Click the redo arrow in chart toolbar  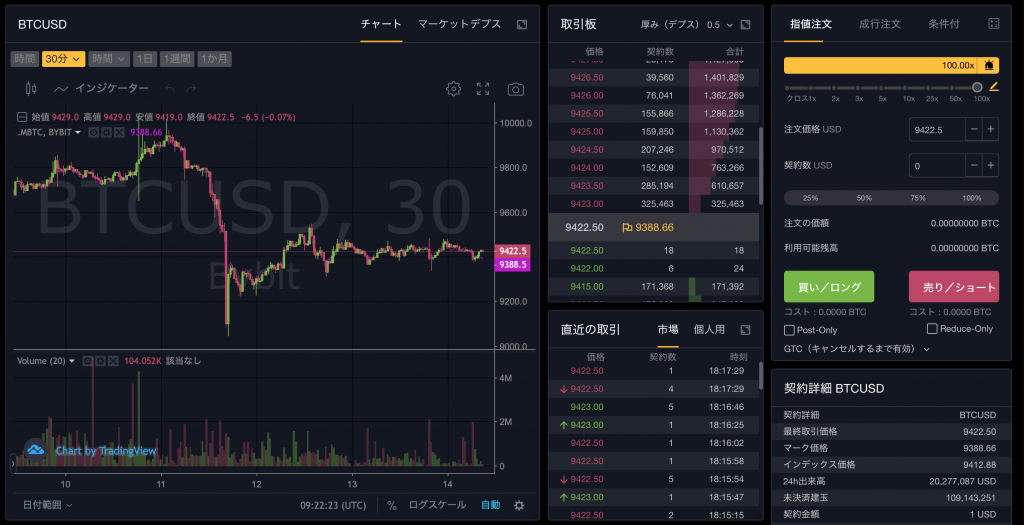[191, 89]
